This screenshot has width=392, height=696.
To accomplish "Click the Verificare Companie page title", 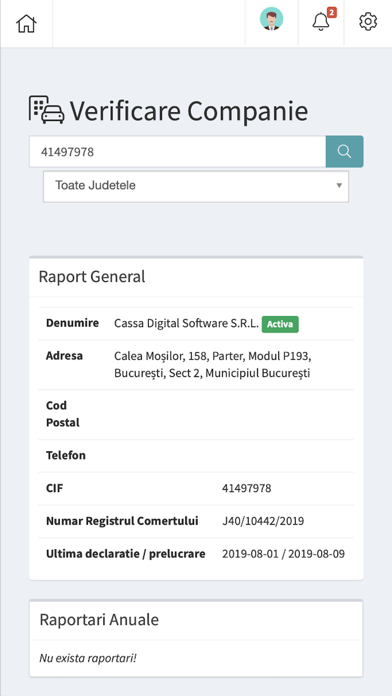I will tap(189, 111).
